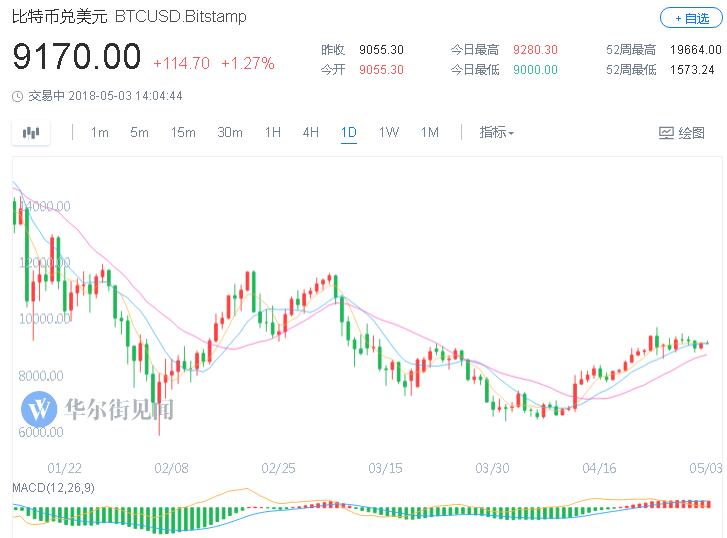Image resolution: width=727 pixels, height=538 pixels.
Task: Switch to 1m timeframe
Action: [x=99, y=133]
